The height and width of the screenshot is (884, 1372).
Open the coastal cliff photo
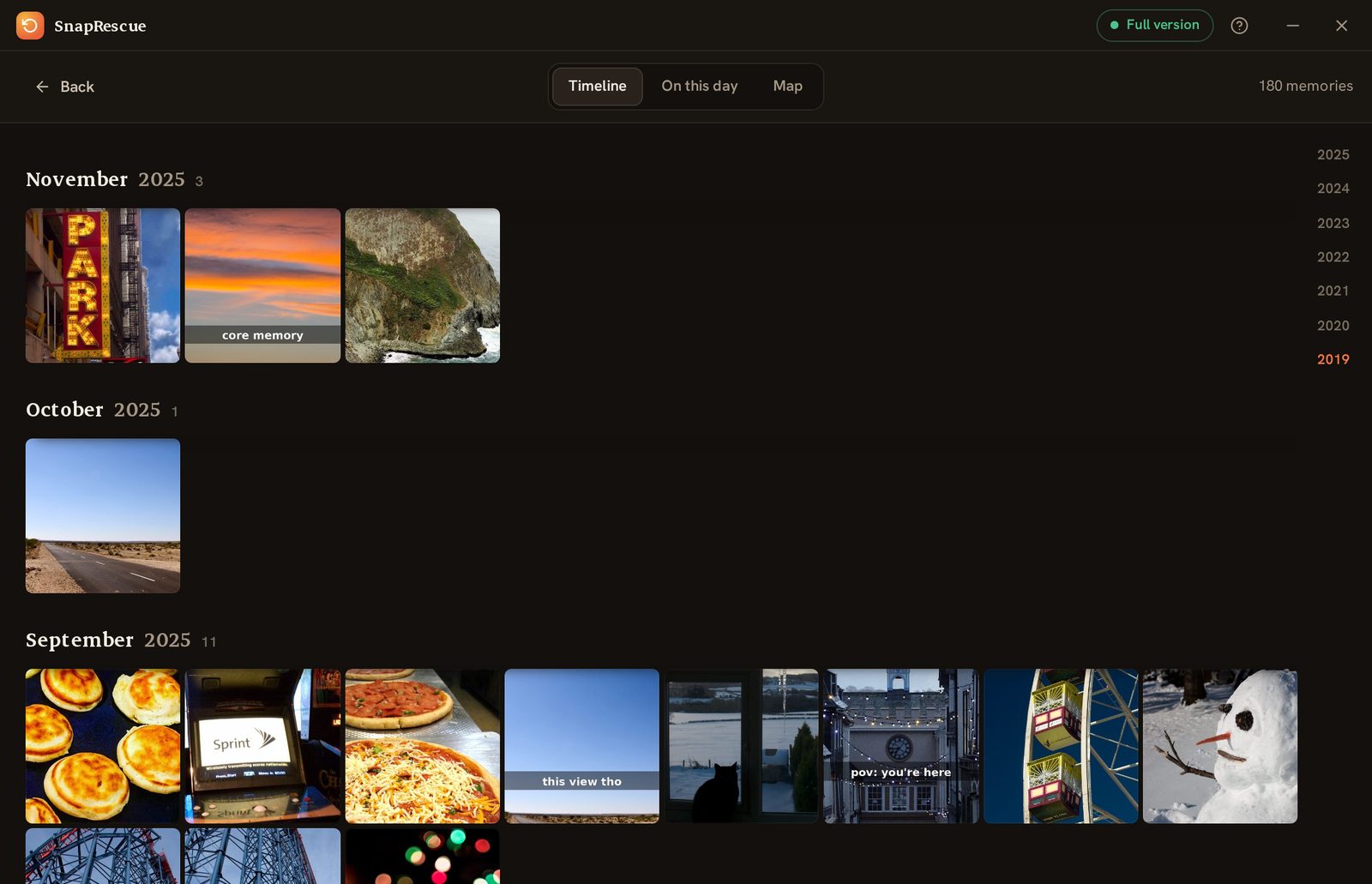click(x=423, y=286)
